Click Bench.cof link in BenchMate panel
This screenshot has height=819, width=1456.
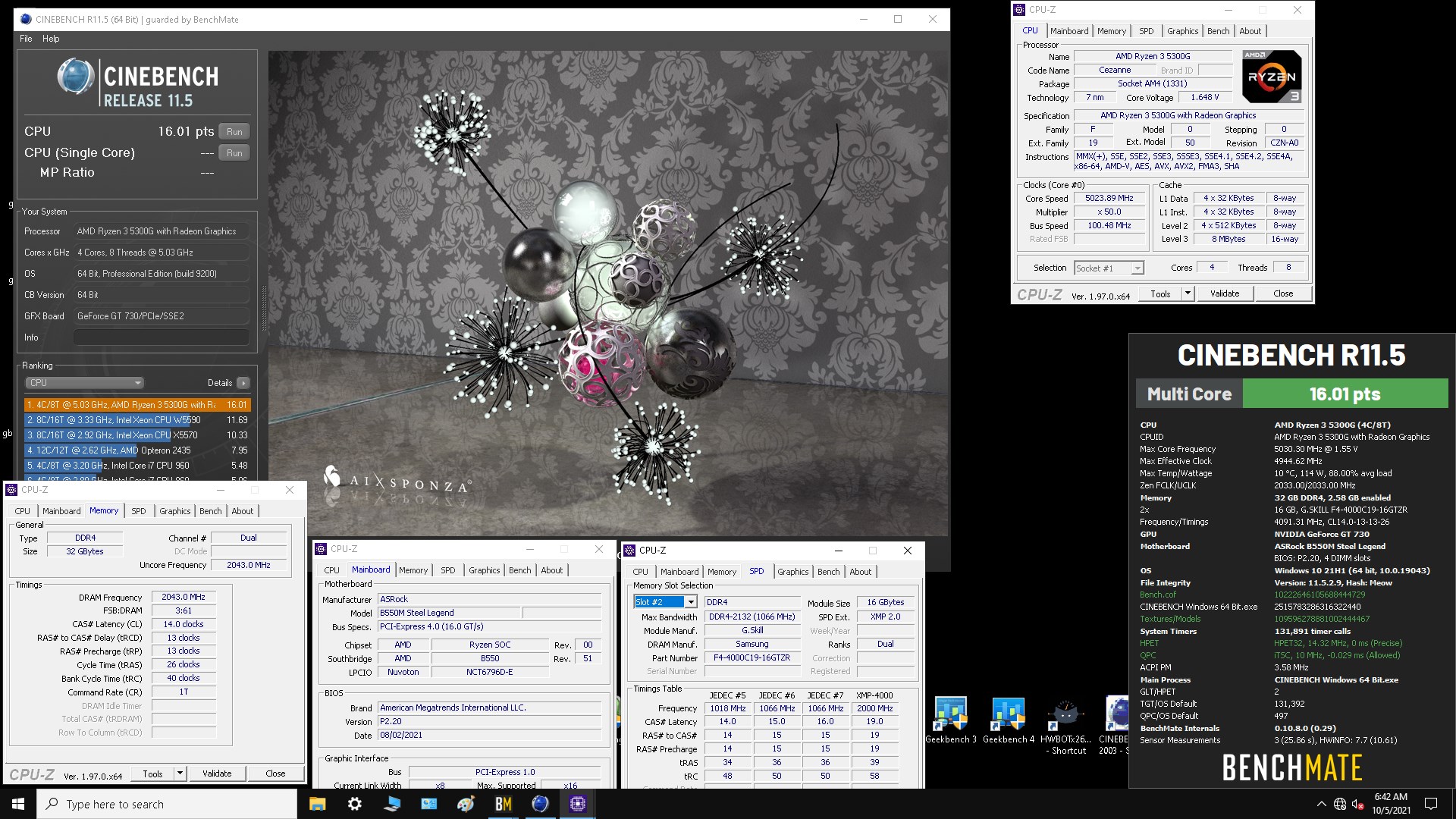[1158, 595]
